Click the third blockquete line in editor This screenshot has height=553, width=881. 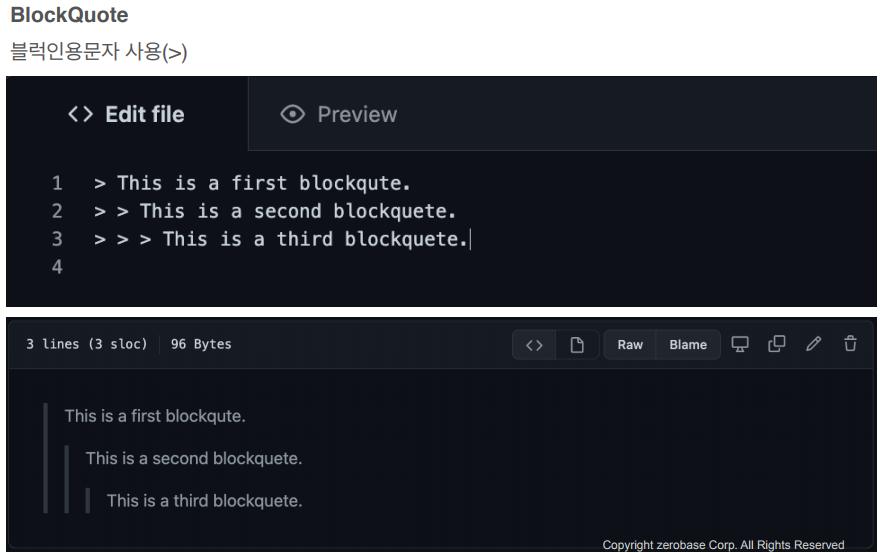(x=281, y=239)
